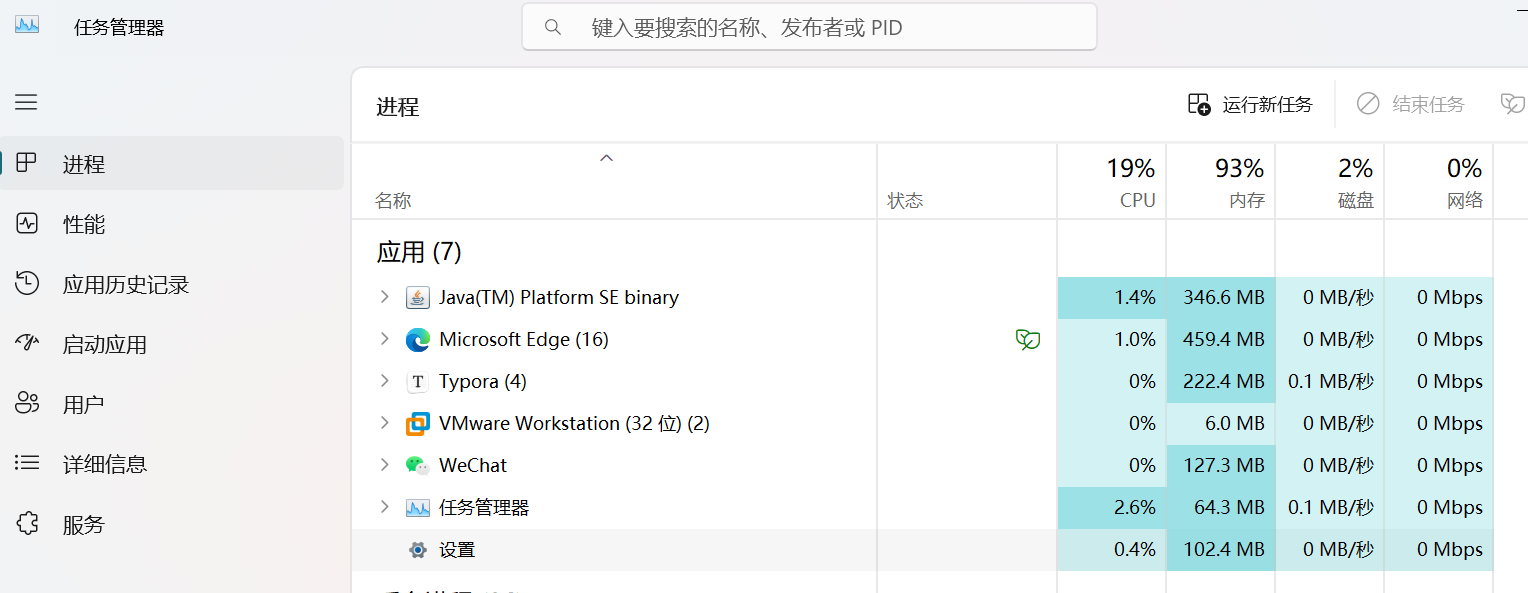Image resolution: width=1528 pixels, height=593 pixels.
Task: Click the 2.6% CPU value
Action: [1135, 507]
